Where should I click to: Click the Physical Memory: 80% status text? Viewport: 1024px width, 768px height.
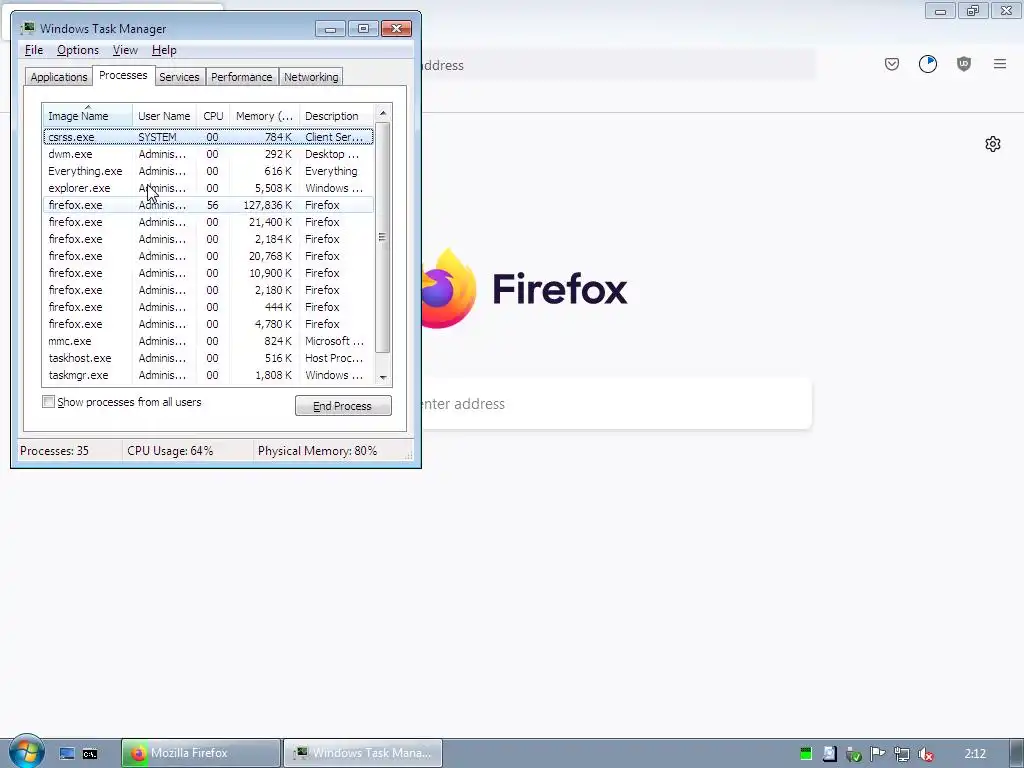tap(317, 451)
